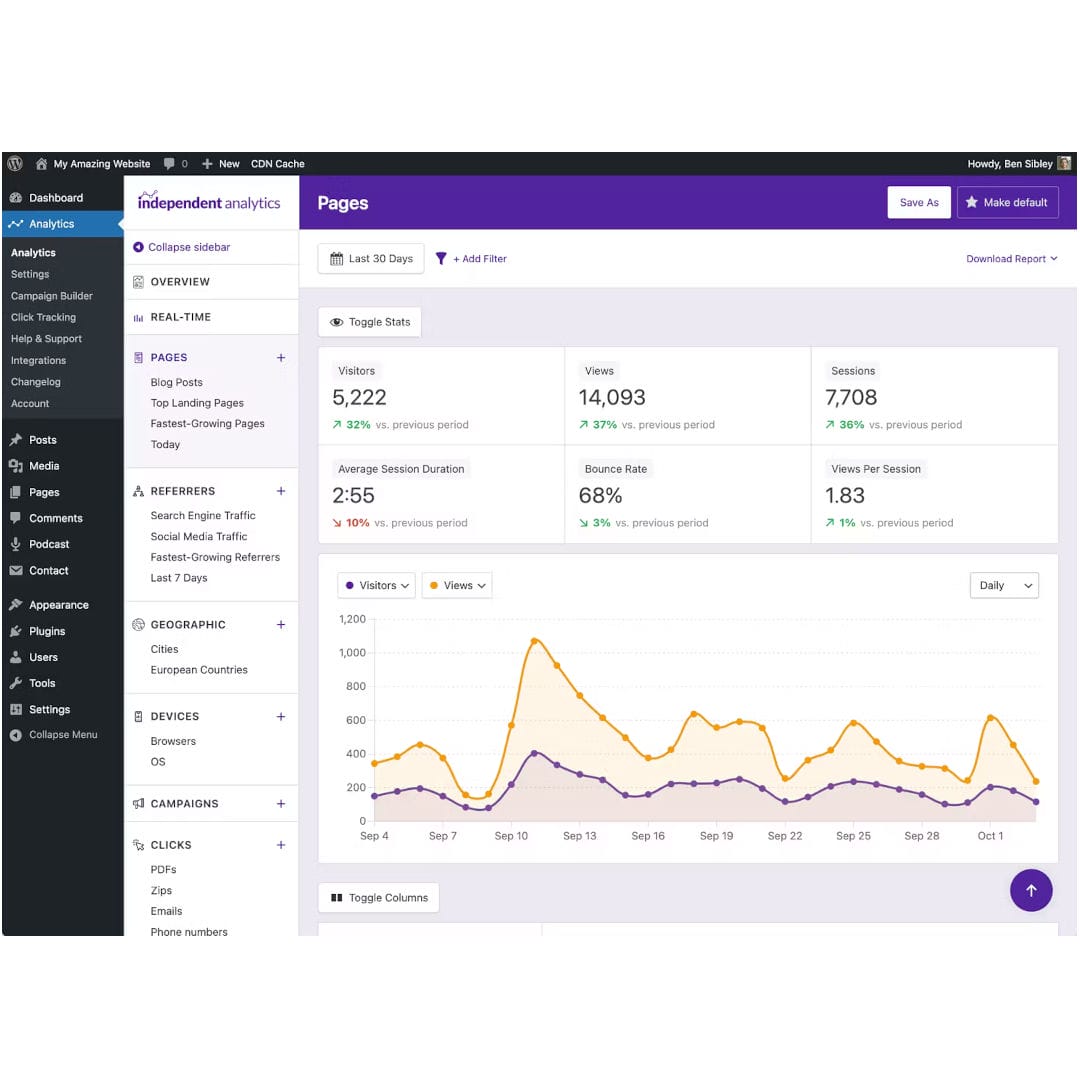Toggle Columns in the data table
Viewport: 1080px width, 1080px height.
378,898
